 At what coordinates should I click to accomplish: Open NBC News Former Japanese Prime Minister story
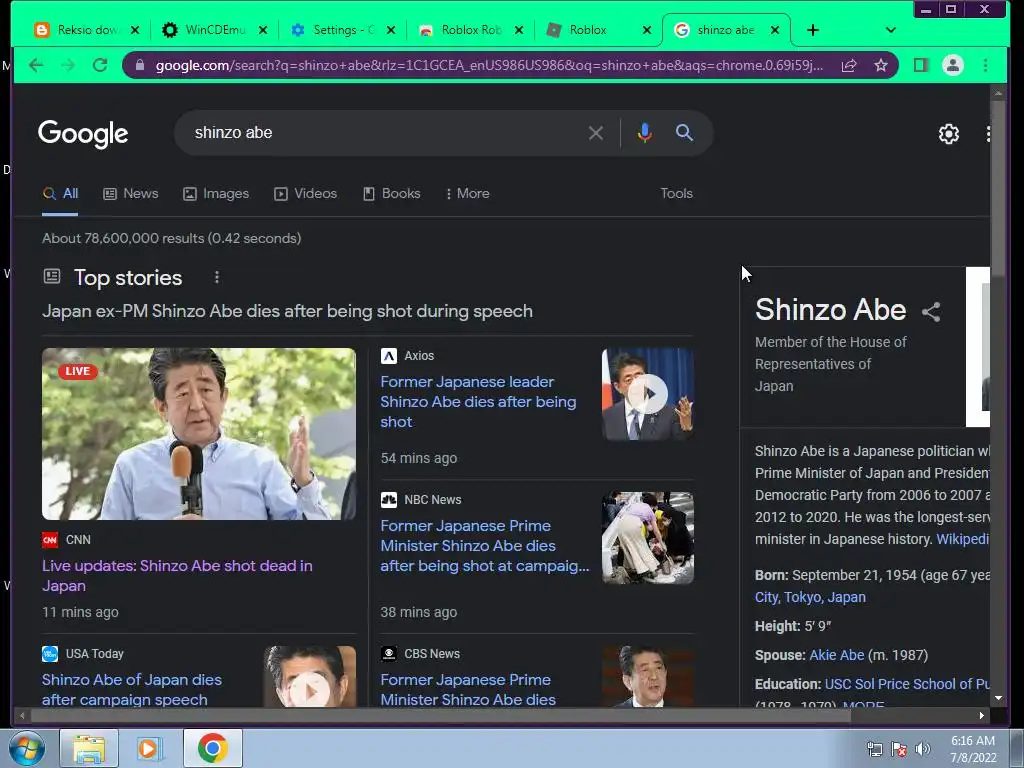pos(485,545)
